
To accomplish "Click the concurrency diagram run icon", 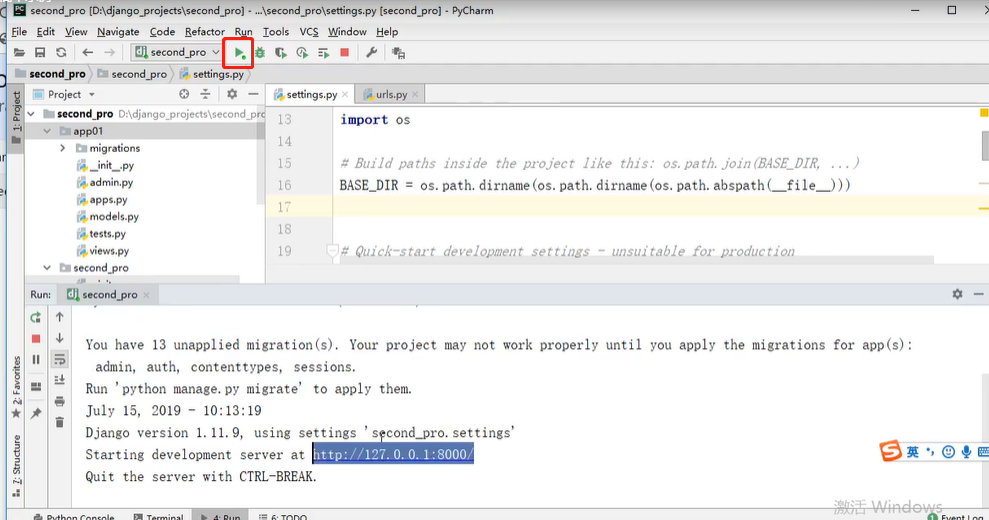I will point(324,53).
